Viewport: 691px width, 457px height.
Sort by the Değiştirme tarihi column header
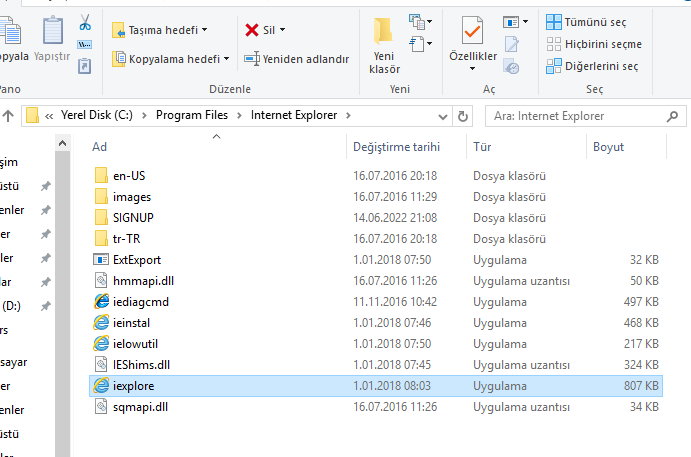(396, 147)
